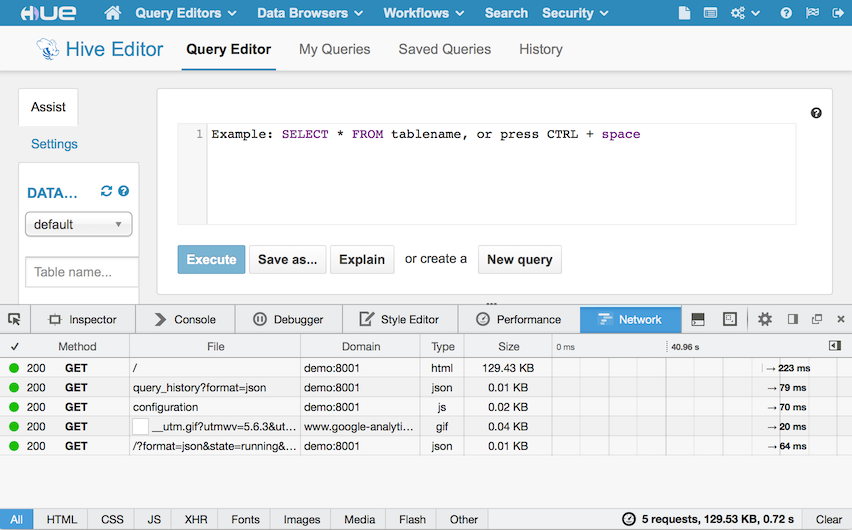
Task: Click the Table name search field
Action: 82,272
